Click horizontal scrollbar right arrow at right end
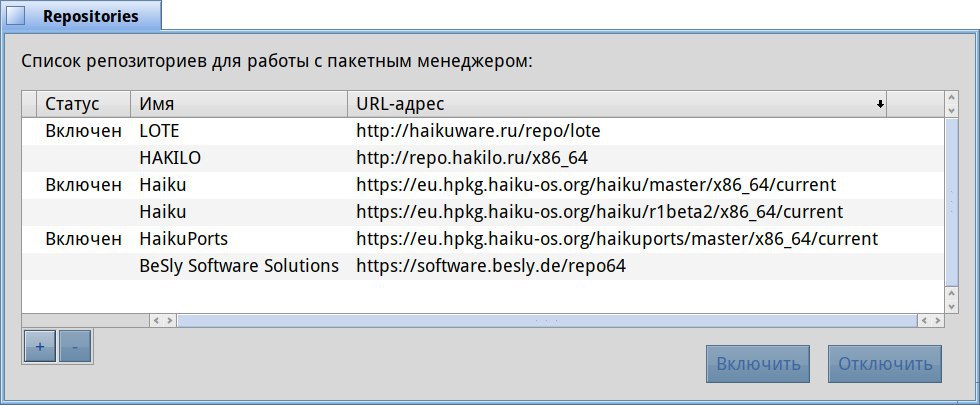980x405 pixels. 937,321
